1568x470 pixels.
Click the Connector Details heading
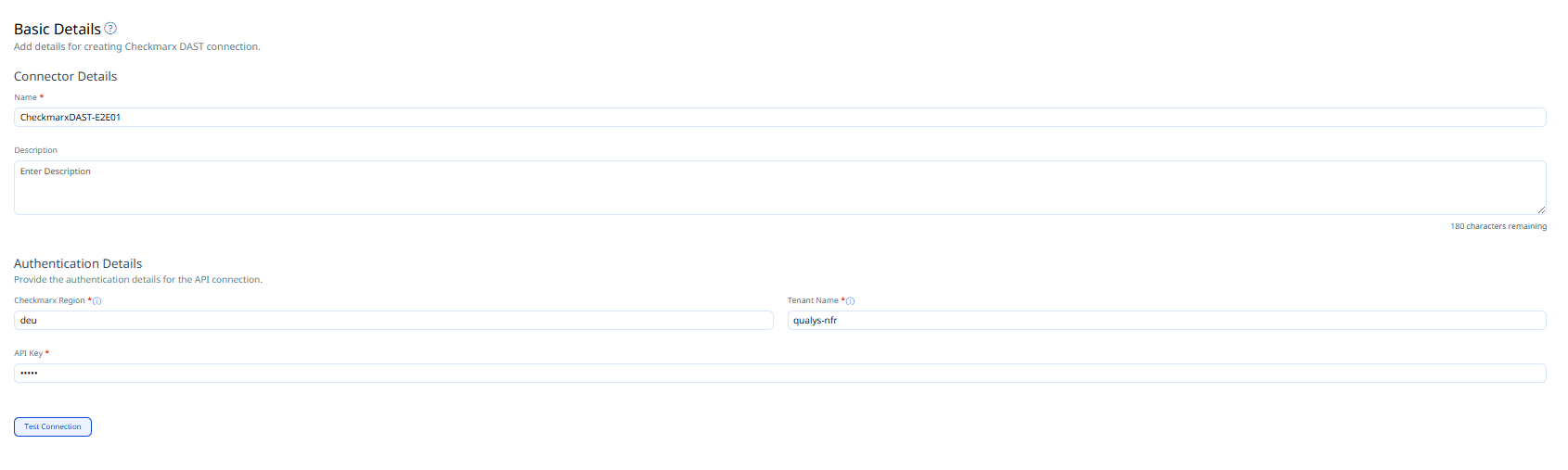click(65, 77)
